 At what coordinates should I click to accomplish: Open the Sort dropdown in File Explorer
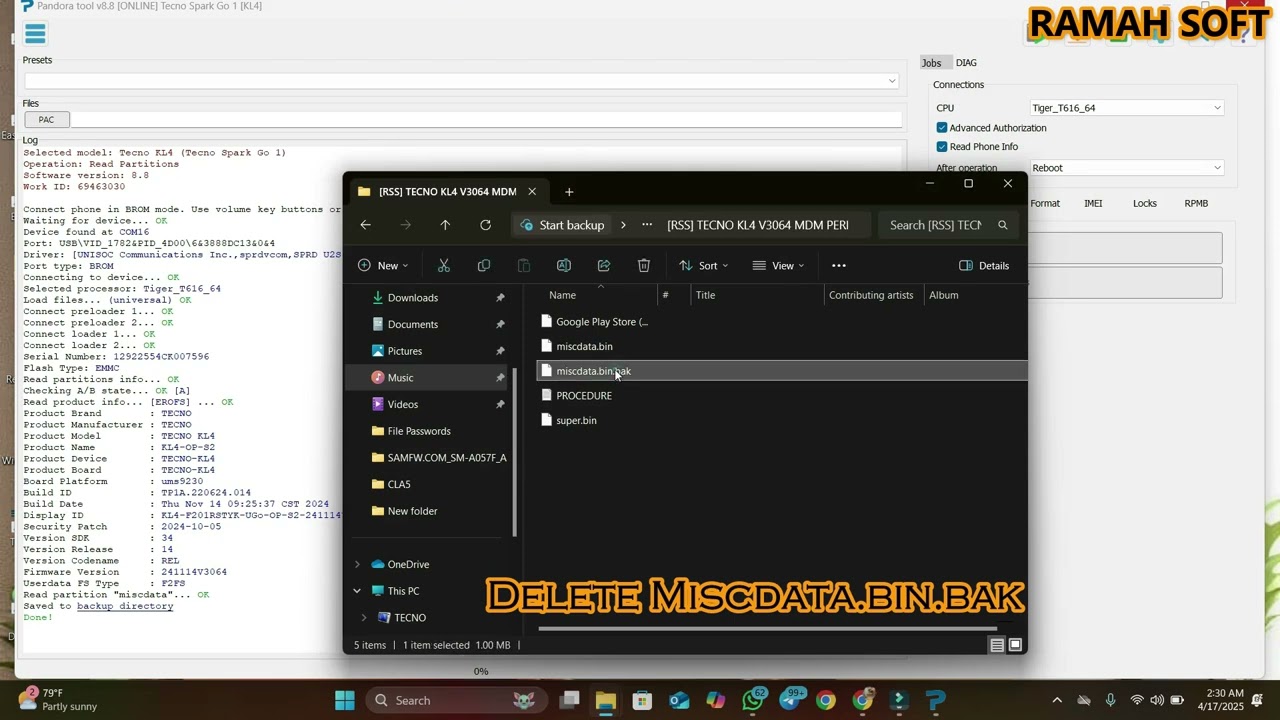click(x=704, y=266)
